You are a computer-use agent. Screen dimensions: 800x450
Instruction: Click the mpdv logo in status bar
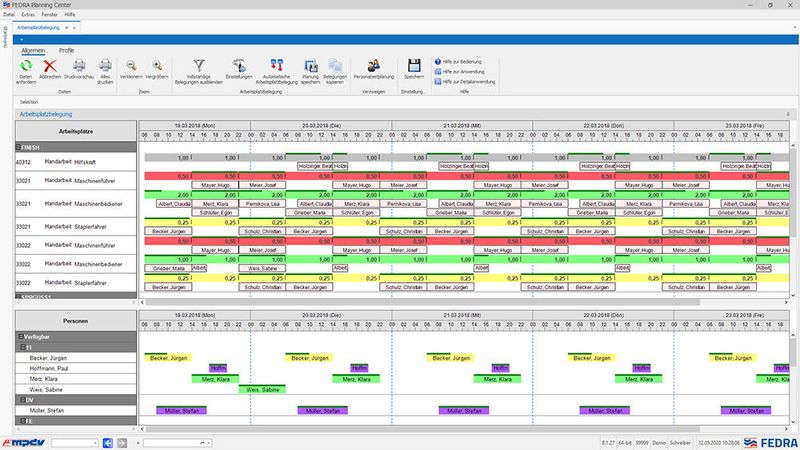23,442
